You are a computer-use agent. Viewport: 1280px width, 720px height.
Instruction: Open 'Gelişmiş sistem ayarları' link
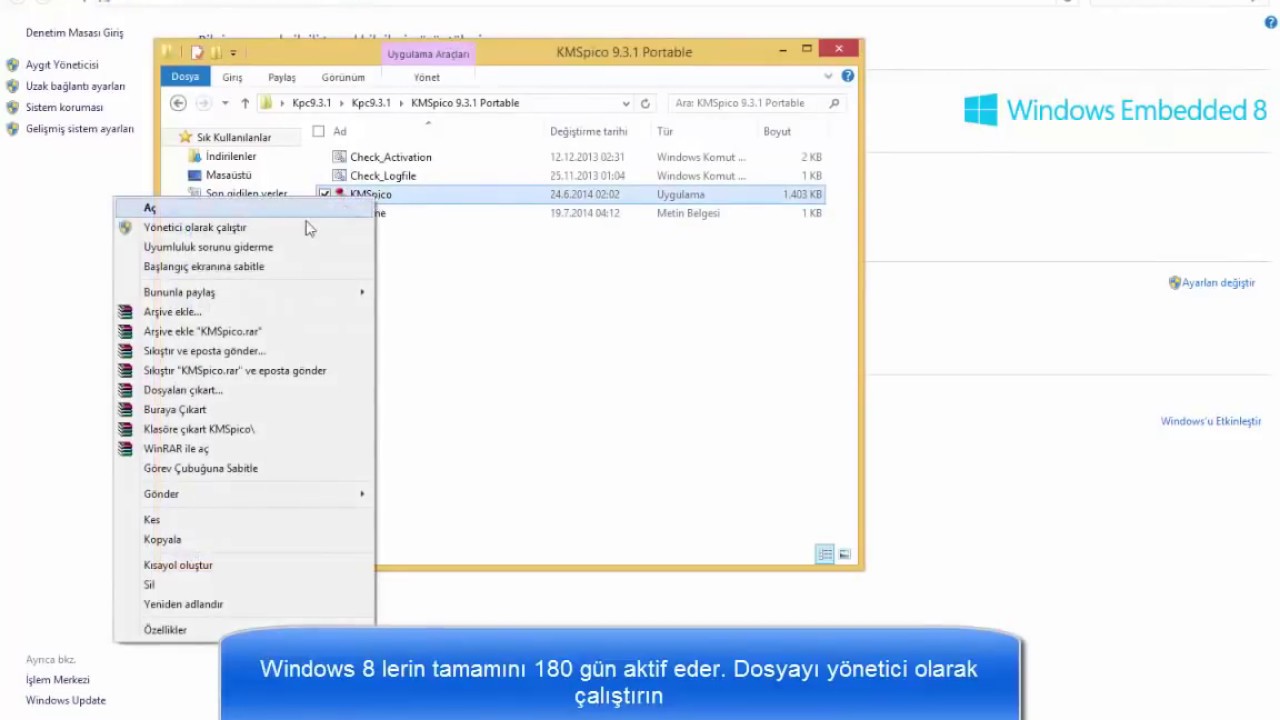[80, 129]
